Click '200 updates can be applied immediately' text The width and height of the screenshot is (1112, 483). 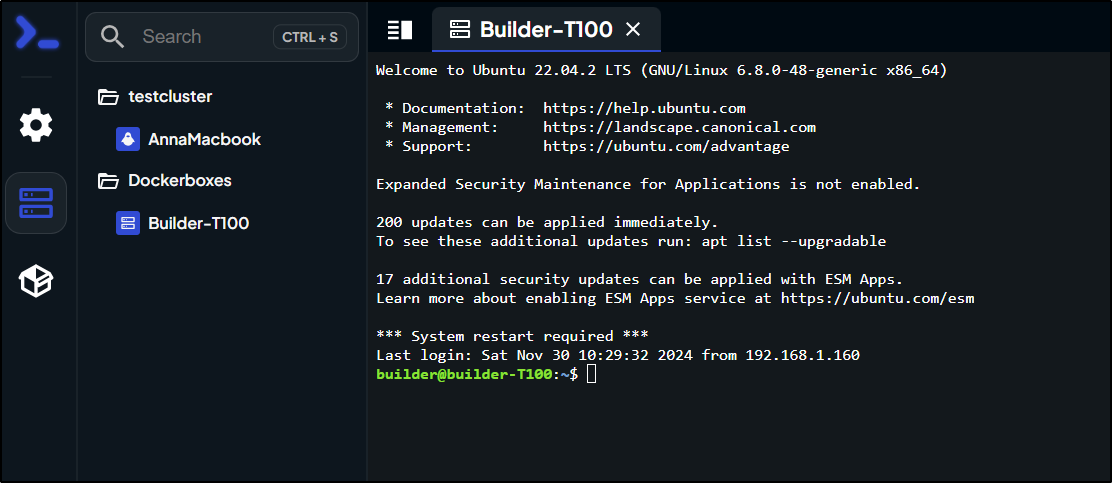pos(547,223)
